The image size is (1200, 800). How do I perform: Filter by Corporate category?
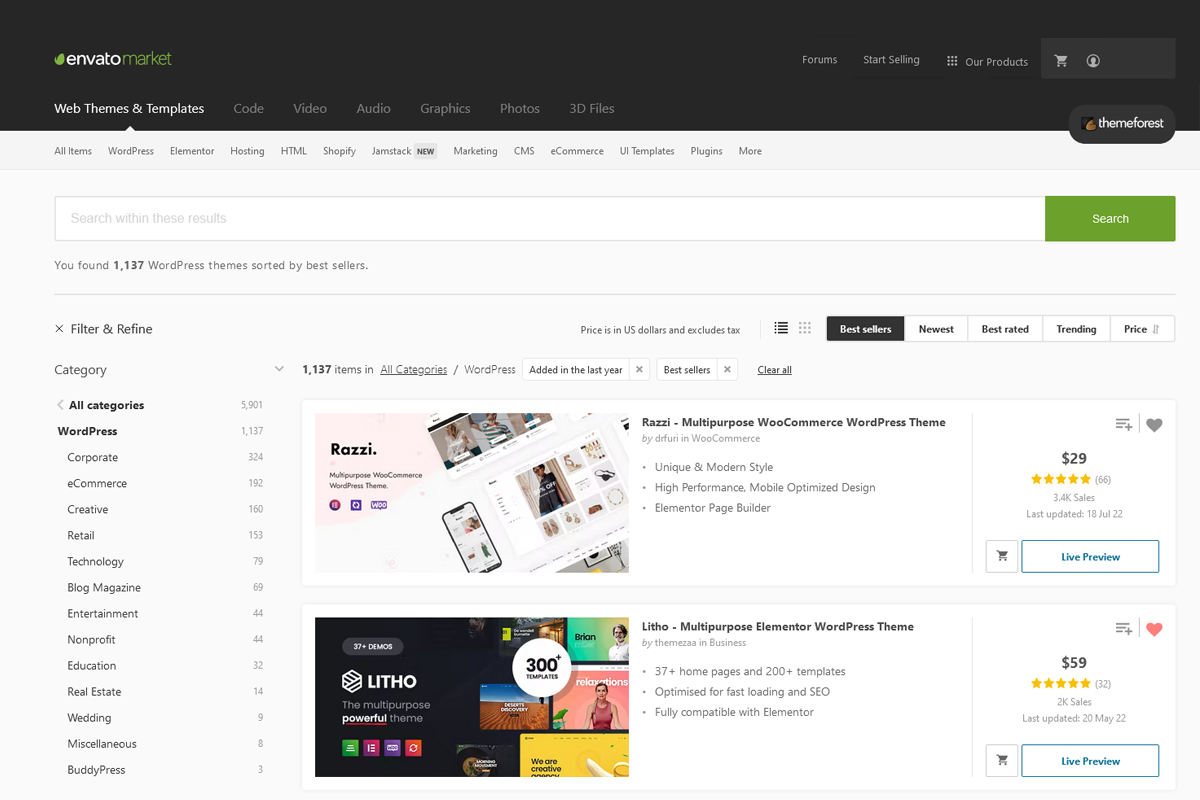(x=92, y=457)
